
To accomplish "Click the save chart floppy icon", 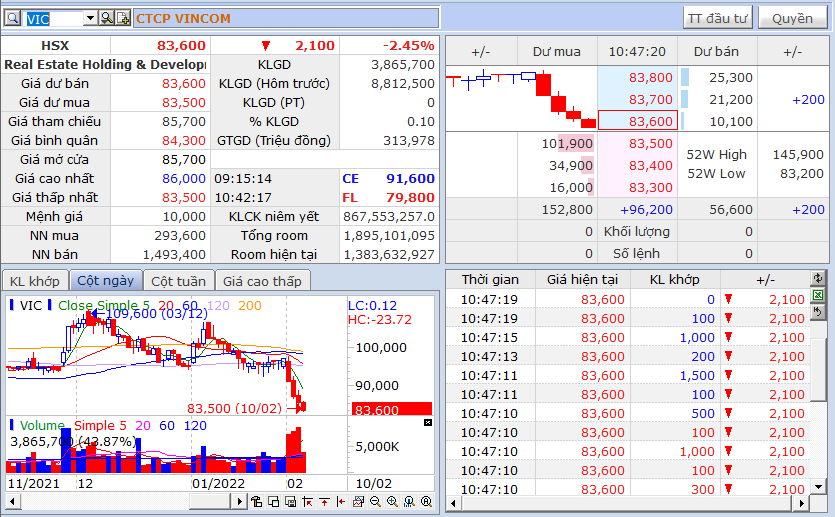I will (291, 501).
